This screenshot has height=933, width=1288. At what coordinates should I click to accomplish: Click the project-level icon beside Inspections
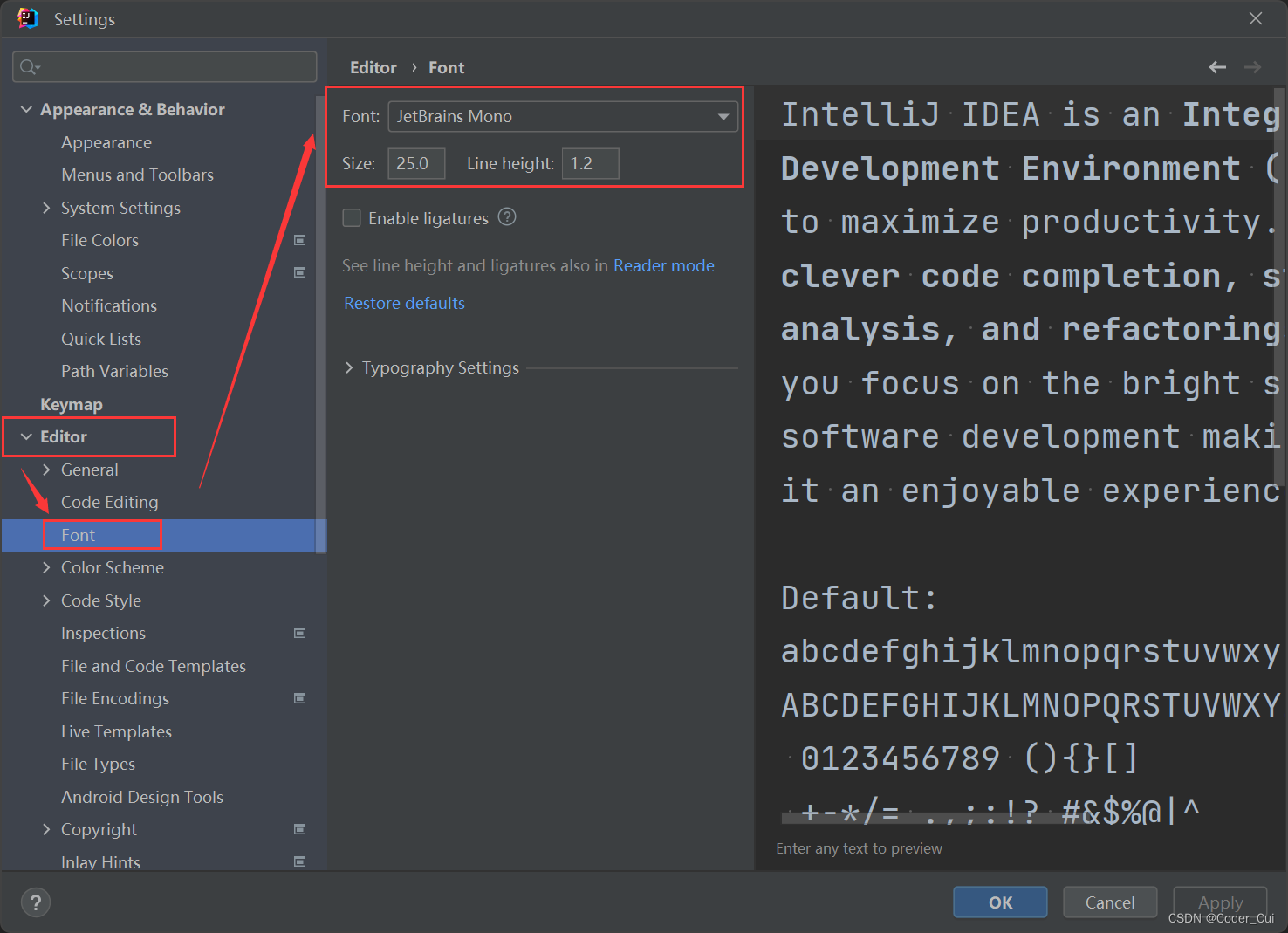(299, 633)
